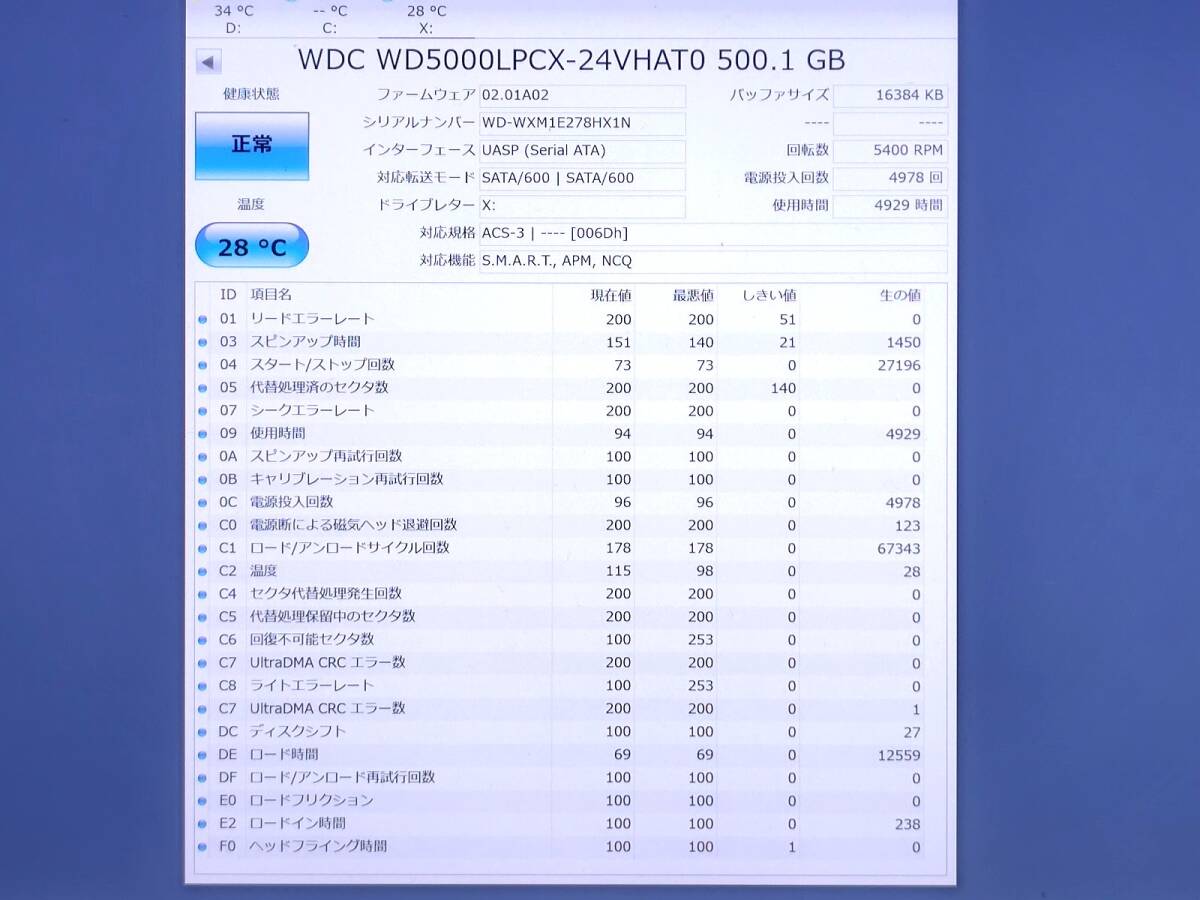The width and height of the screenshot is (1200, 900).
Task: Click status dot for C1 ロード/アンロードサイクル回数
Action: pyautogui.click(x=202, y=550)
